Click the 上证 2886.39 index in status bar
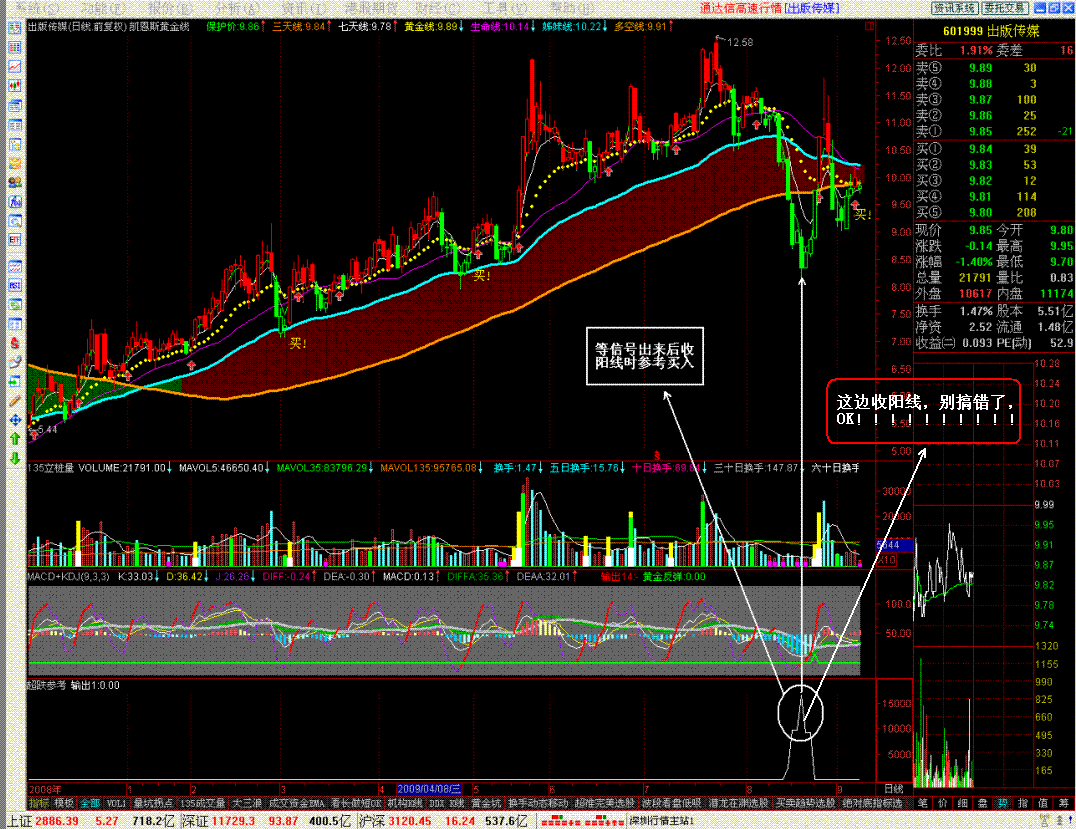 click(47, 821)
